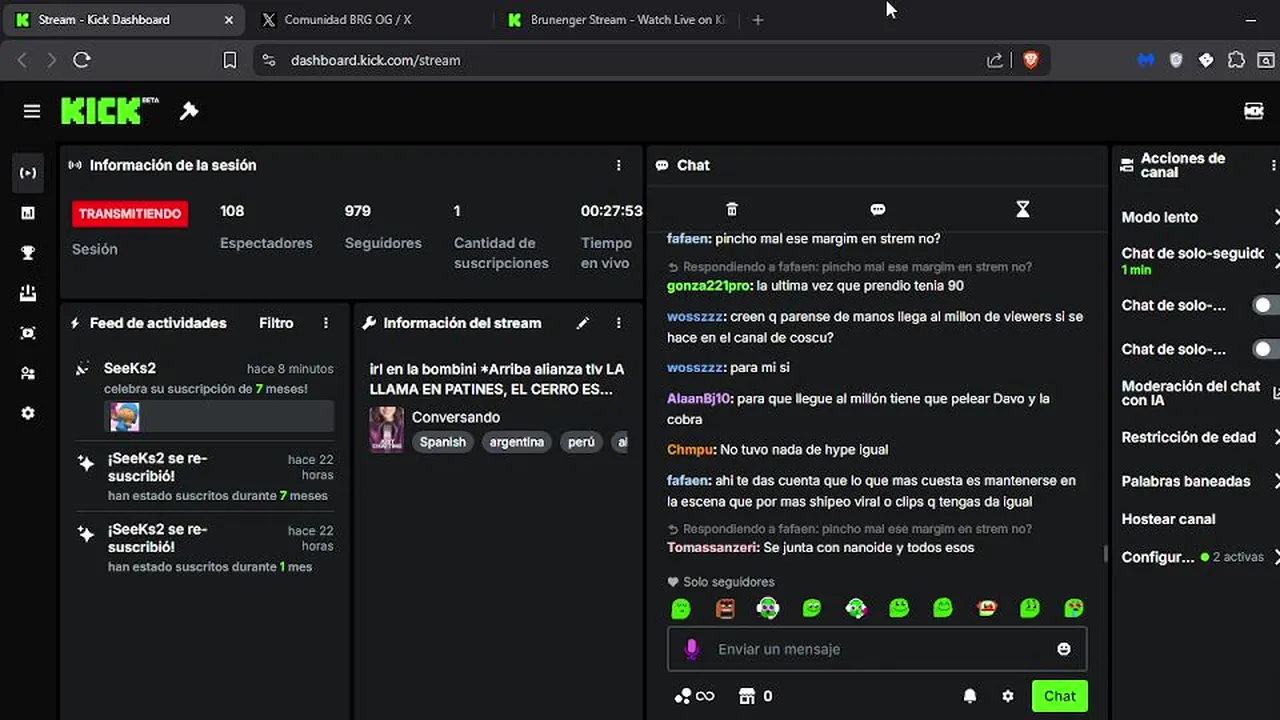Reload the browser page
This screenshot has width=1280, height=720.
pyautogui.click(x=82, y=60)
